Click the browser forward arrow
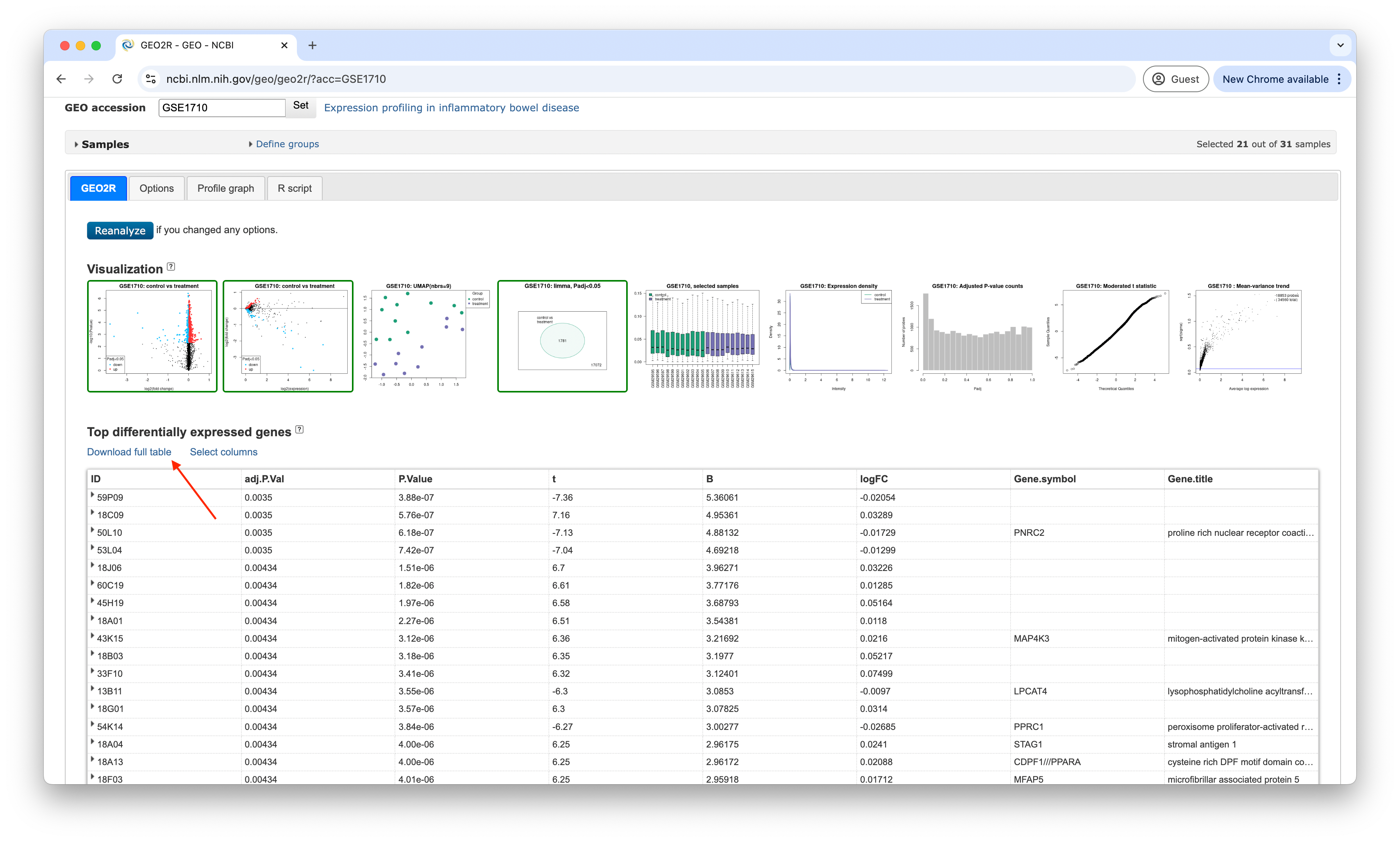The height and width of the screenshot is (842, 1400). click(x=89, y=79)
